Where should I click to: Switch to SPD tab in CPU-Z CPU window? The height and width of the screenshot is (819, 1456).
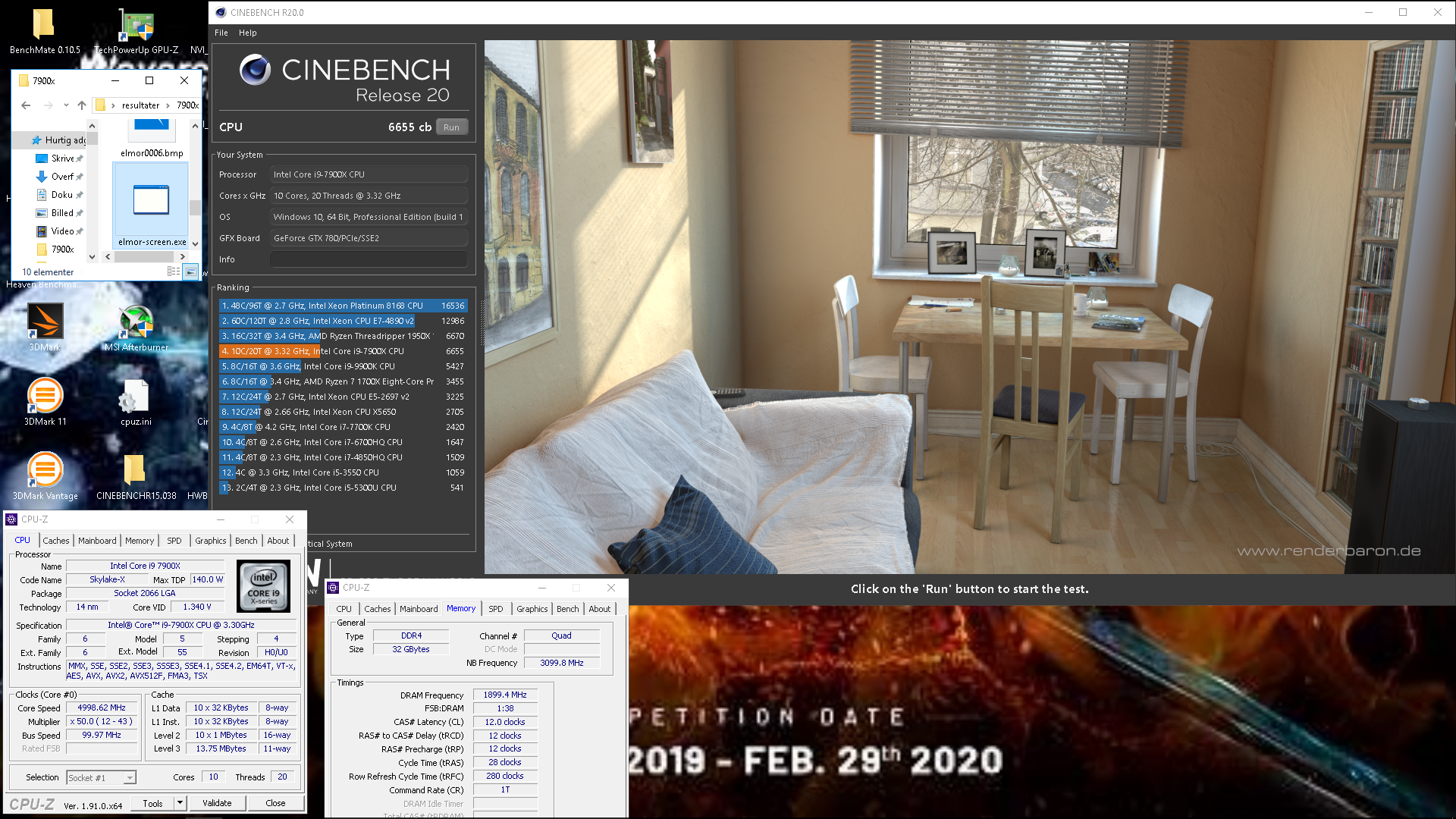pyautogui.click(x=174, y=541)
